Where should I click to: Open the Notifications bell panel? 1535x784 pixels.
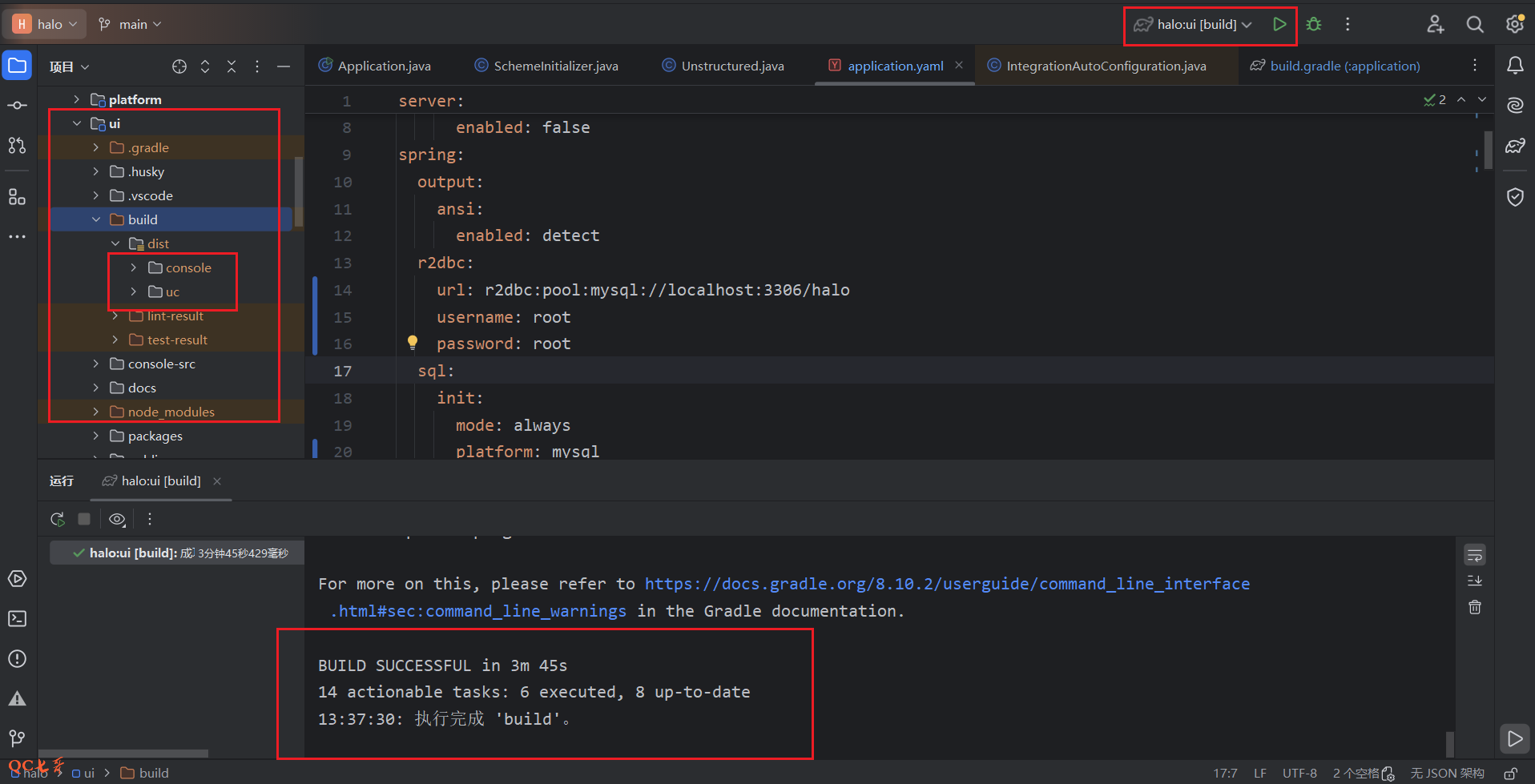(x=1515, y=66)
